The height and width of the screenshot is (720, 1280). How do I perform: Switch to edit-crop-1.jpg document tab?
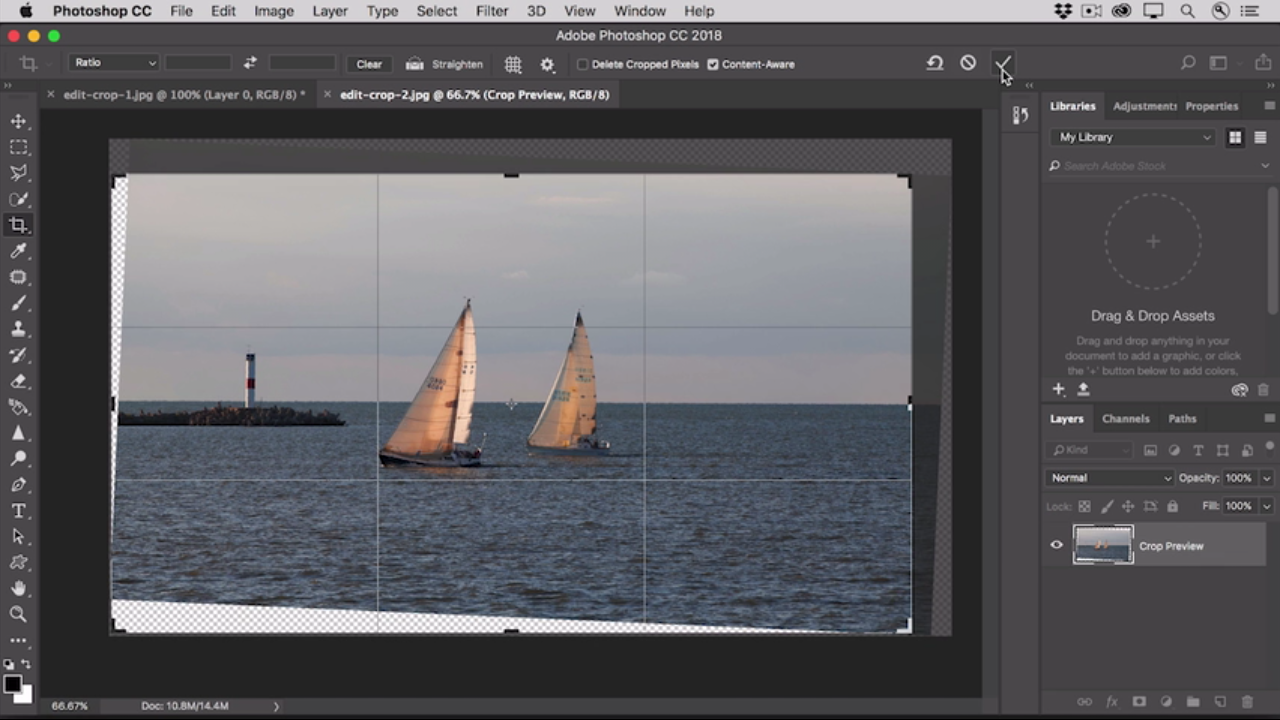click(183, 95)
